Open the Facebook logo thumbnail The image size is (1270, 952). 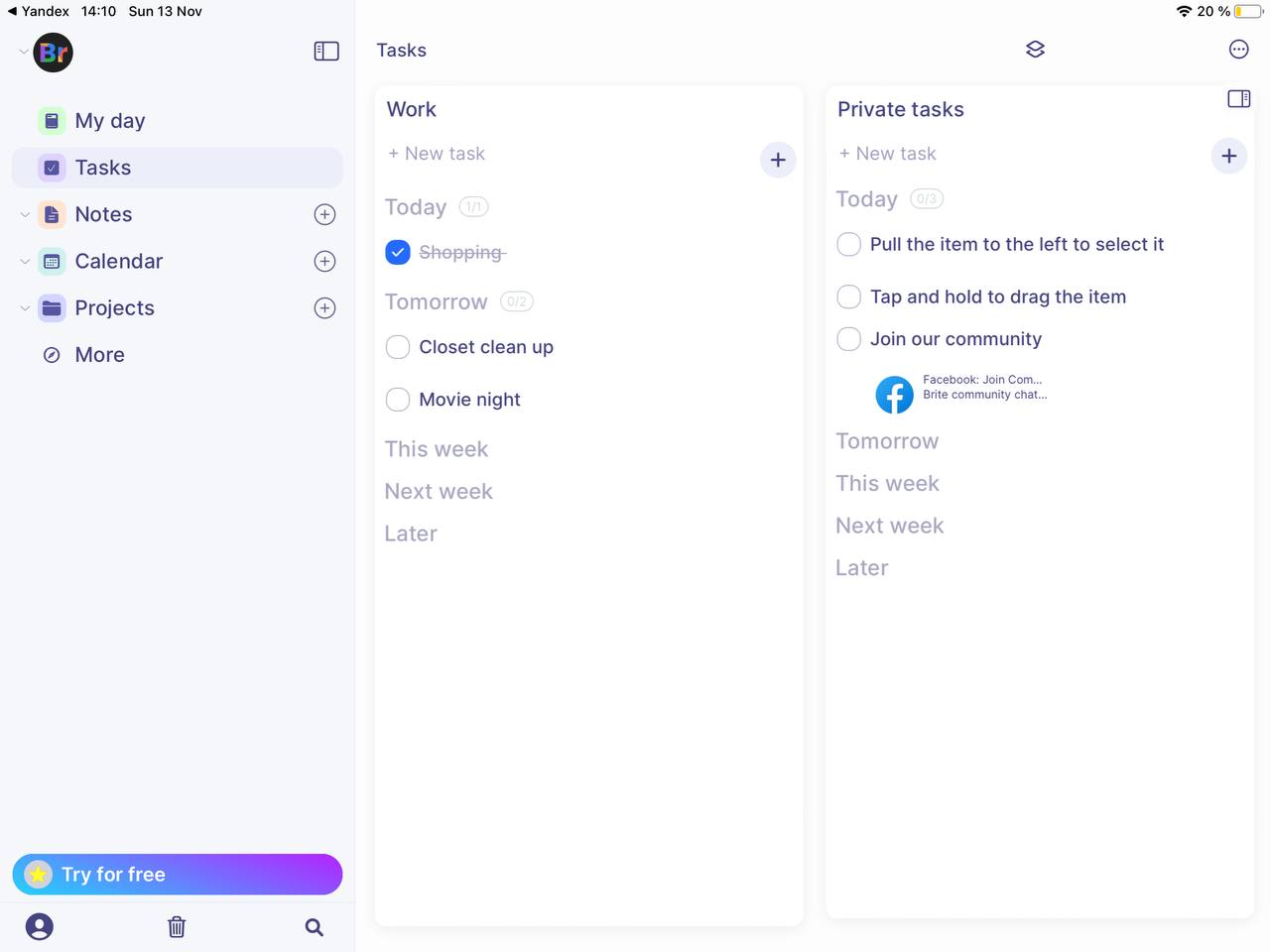(x=894, y=394)
